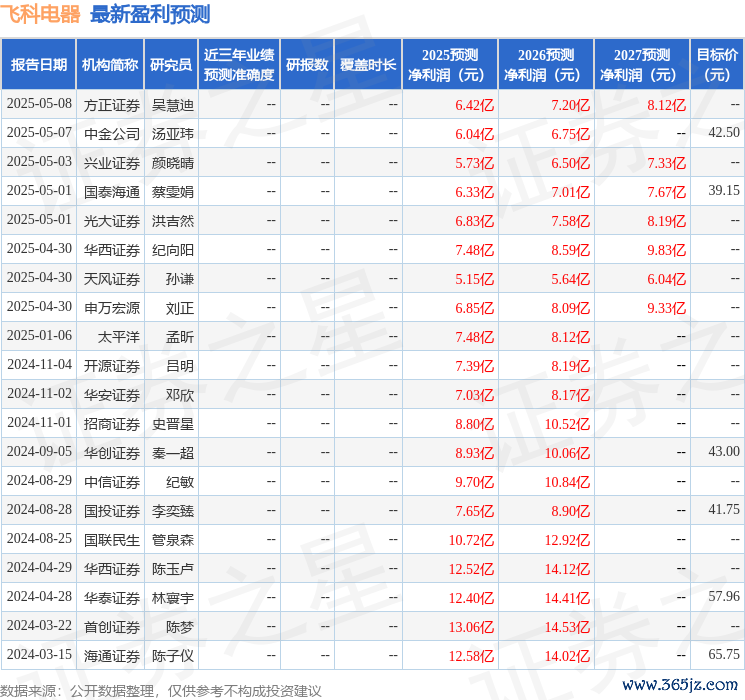Click date 2025-01-06
This screenshot has height=700, width=745.
tap(39, 336)
